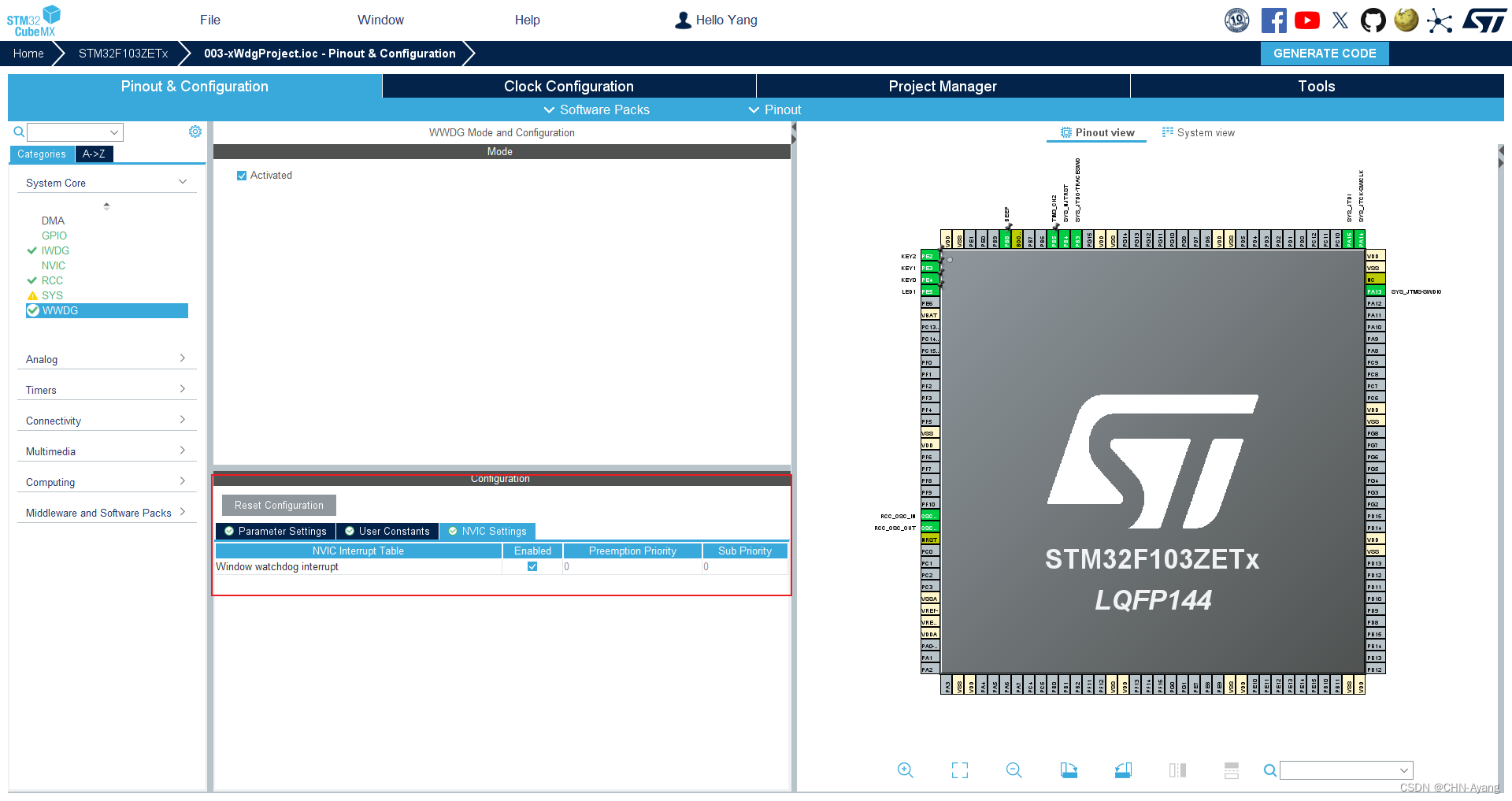Click the ST community network icon
This screenshot has width=1512, height=801.
(1440, 20)
